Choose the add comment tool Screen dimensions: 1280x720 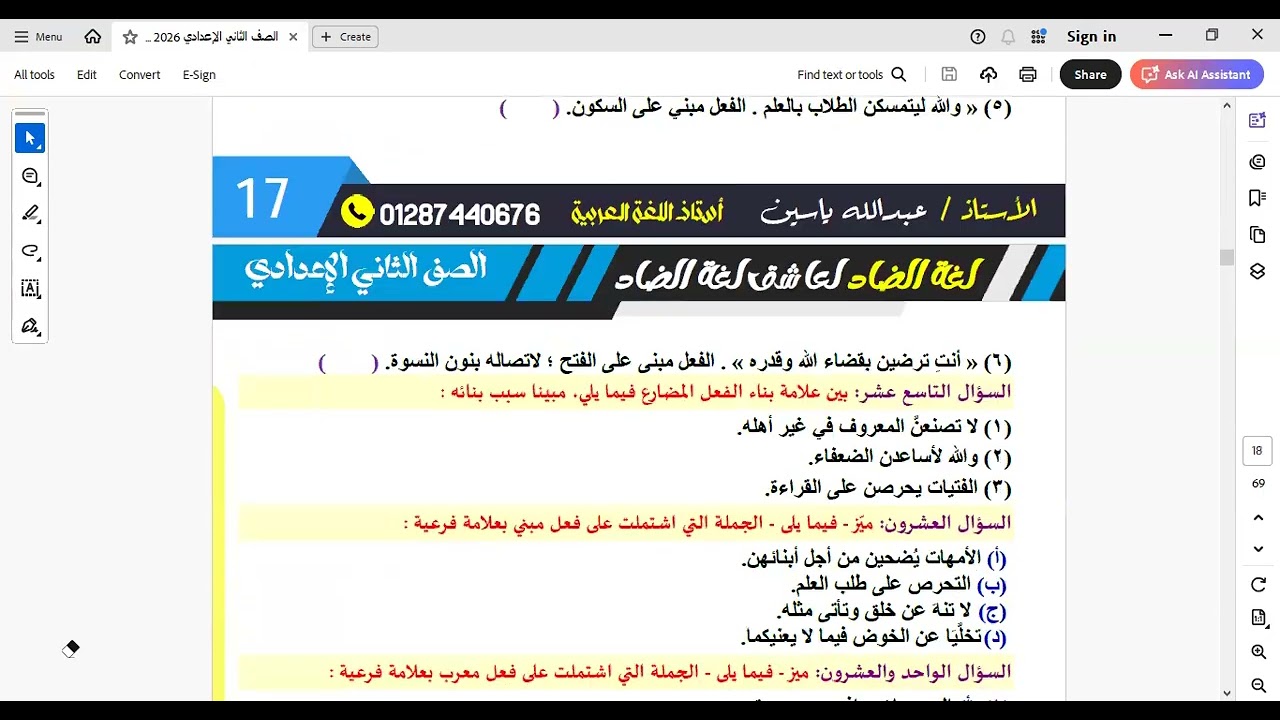point(30,176)
